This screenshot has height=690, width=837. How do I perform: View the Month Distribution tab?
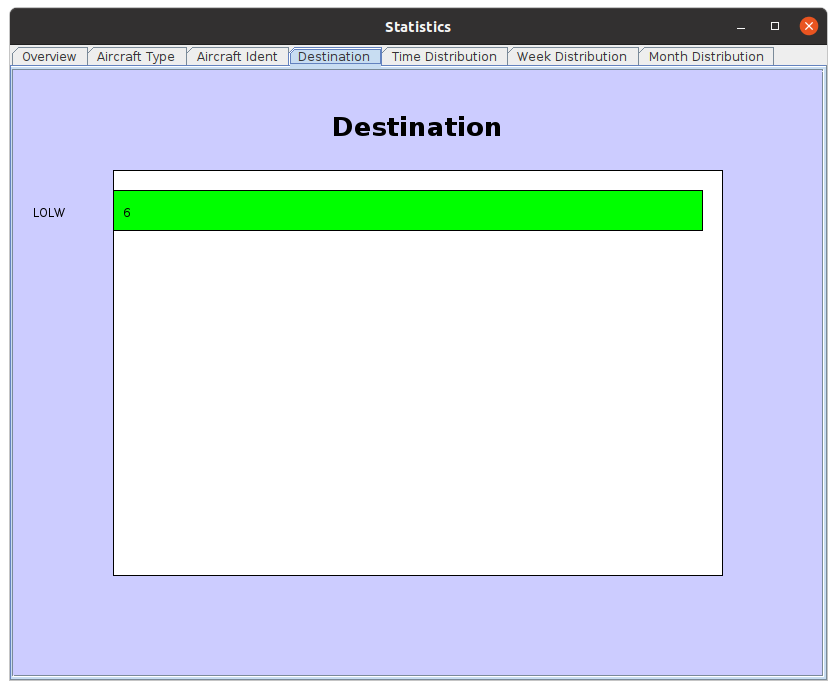coord(706,57)
